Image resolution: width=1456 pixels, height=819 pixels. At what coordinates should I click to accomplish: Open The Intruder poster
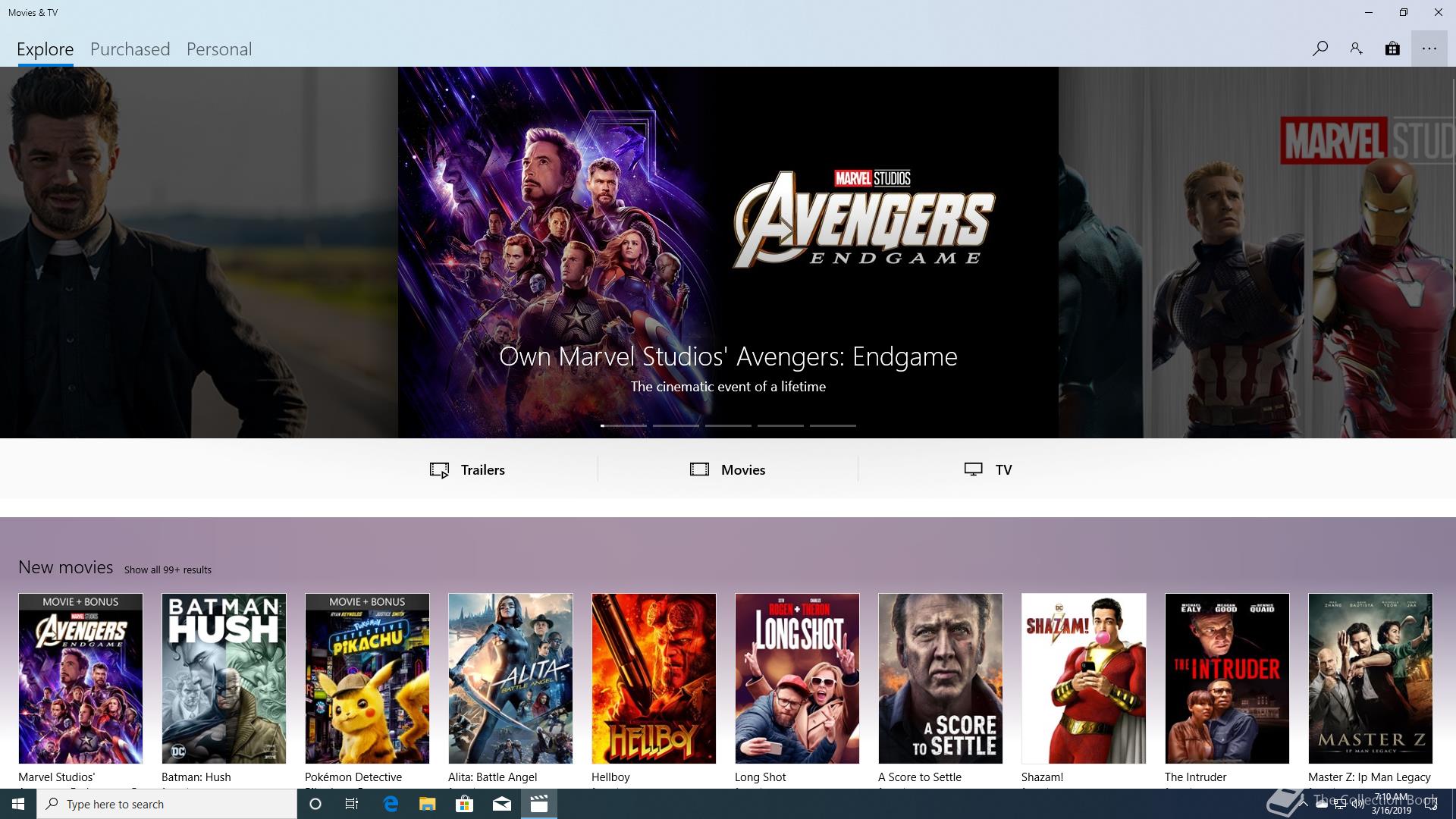click(1227, 679)
